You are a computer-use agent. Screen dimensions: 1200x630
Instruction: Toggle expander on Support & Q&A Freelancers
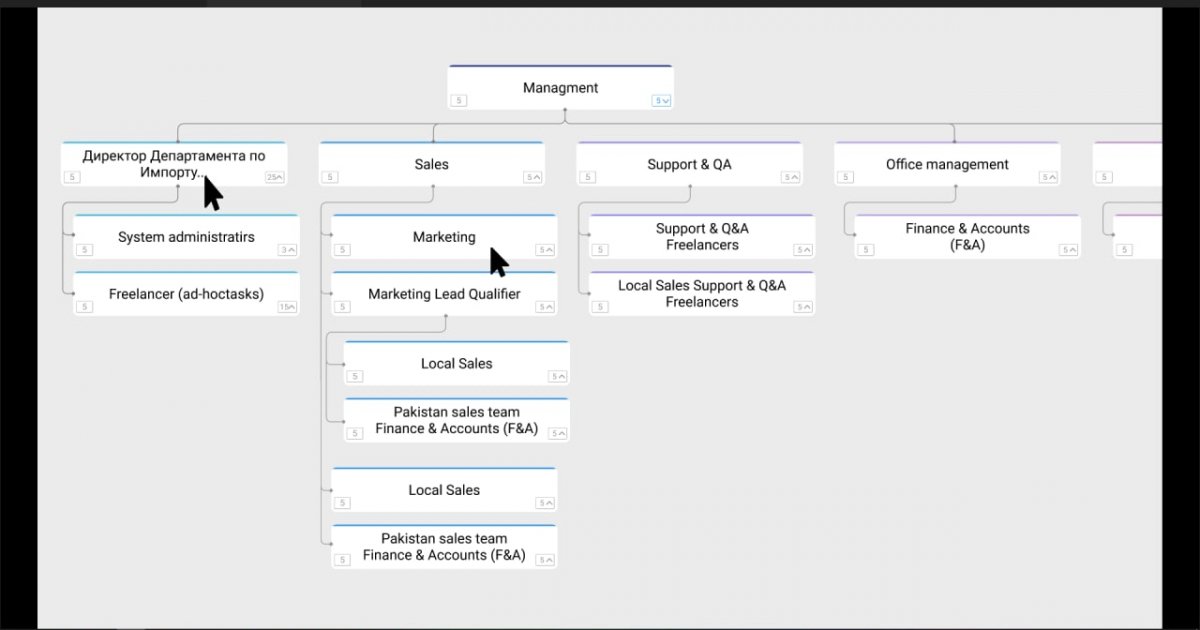(x=804, y=250)
